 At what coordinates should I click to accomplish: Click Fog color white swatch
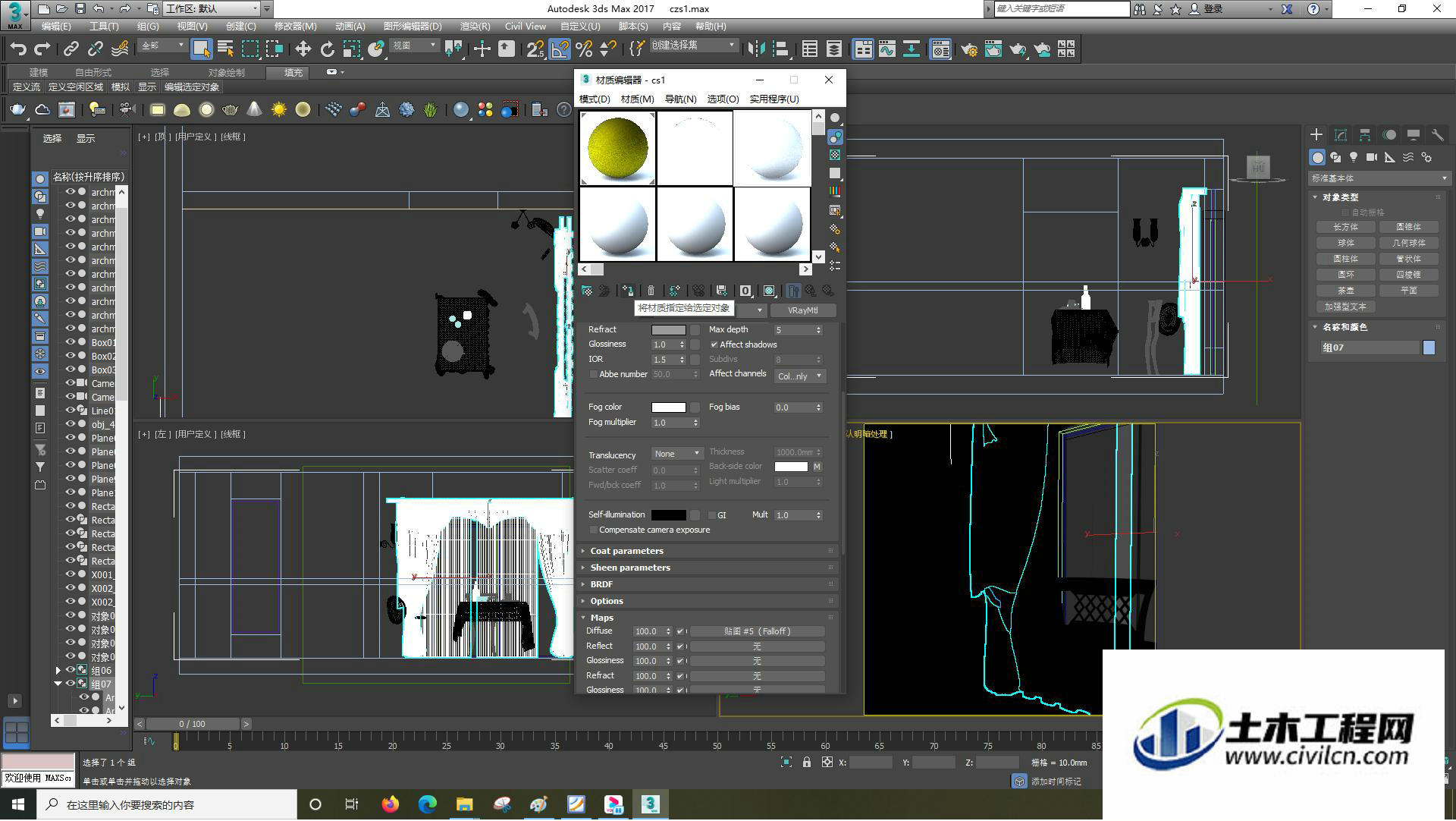pyautogui.click(x=669, y=407)
